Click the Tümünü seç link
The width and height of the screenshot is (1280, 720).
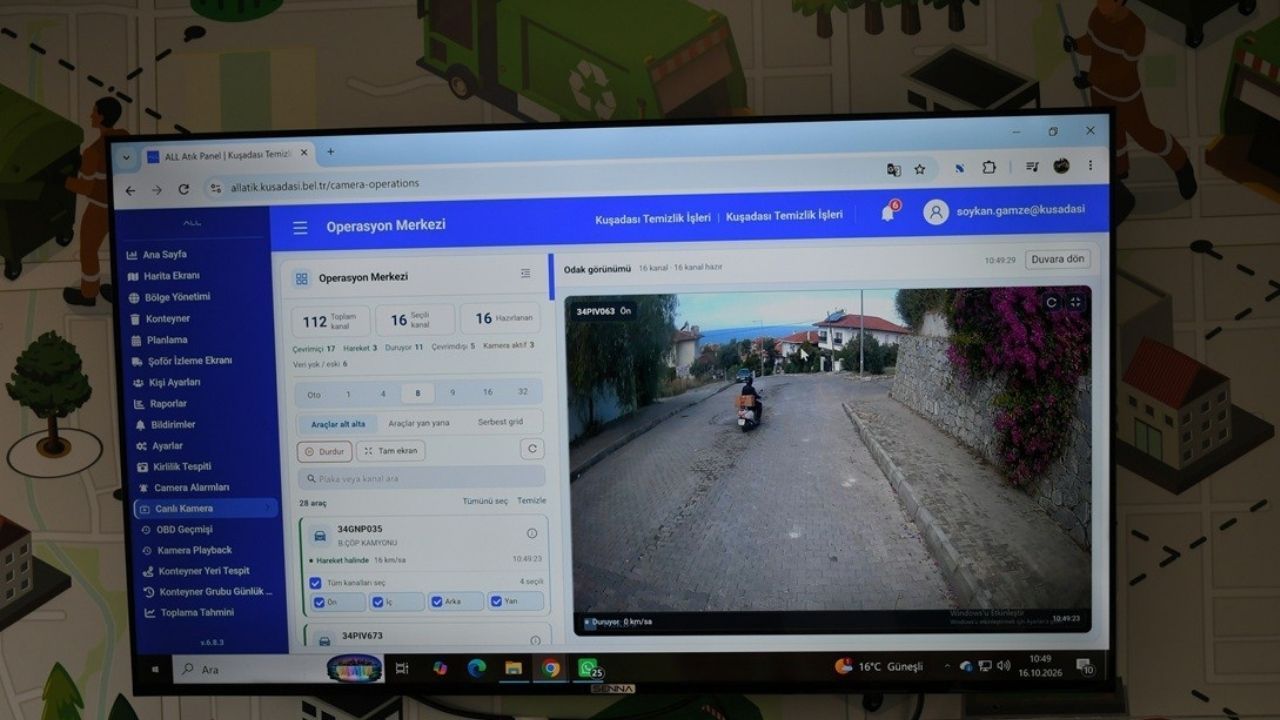click(487, 500)
